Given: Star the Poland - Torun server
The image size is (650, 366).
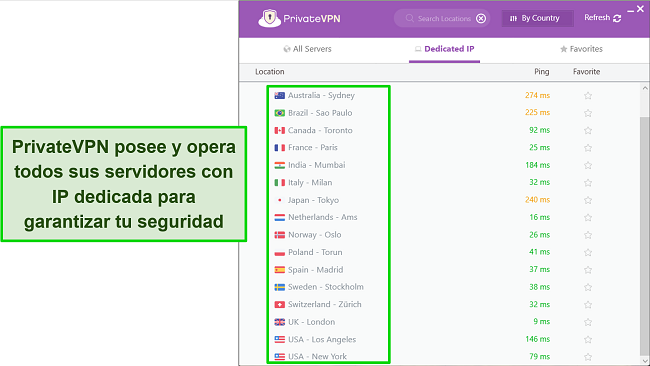Looking at the screenshot, I should pyautogui.click(x=587, y=252).
